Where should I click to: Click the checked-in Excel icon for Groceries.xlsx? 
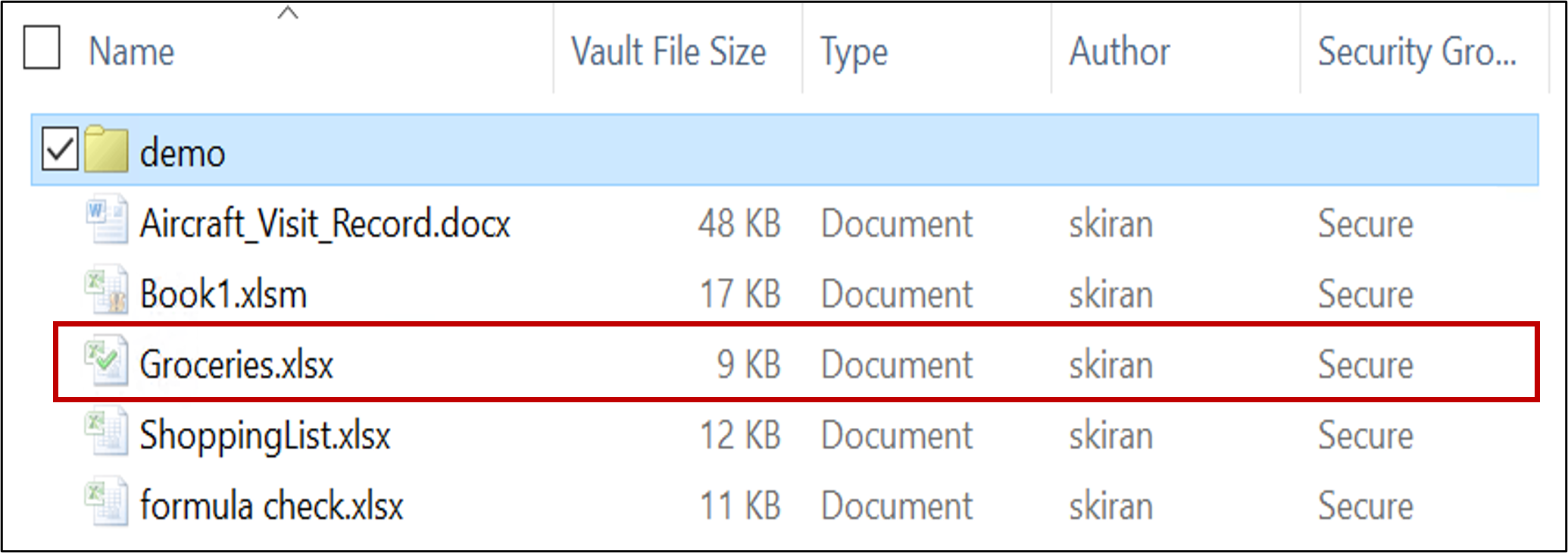click(x=106, y=362)
